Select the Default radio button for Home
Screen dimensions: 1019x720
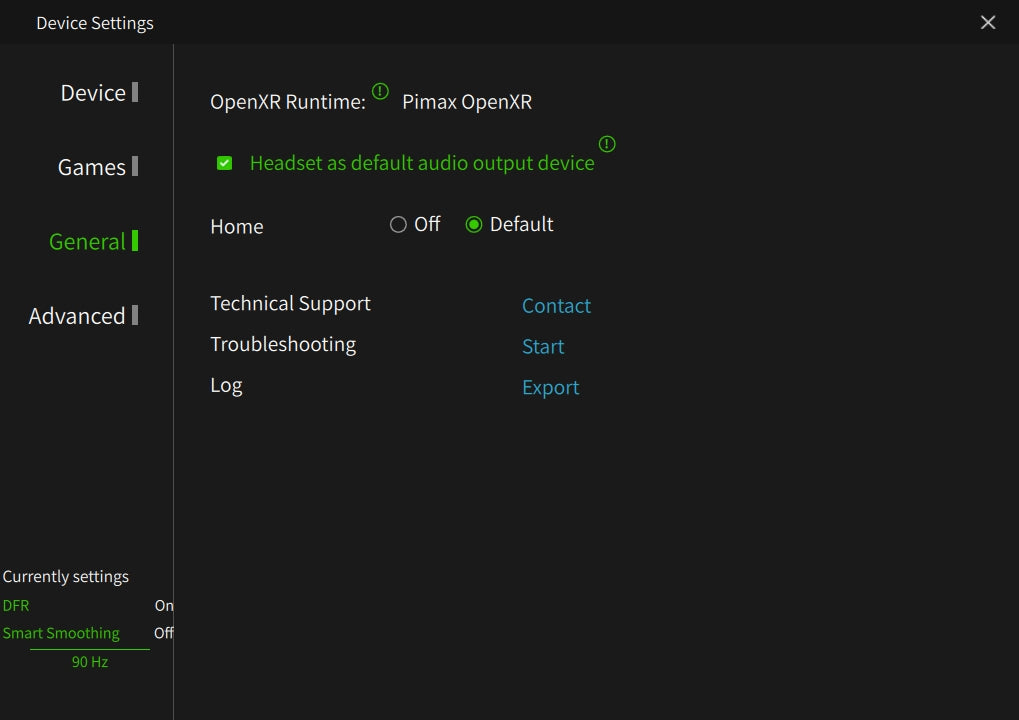pyautogui.click(x=474, y=225)
